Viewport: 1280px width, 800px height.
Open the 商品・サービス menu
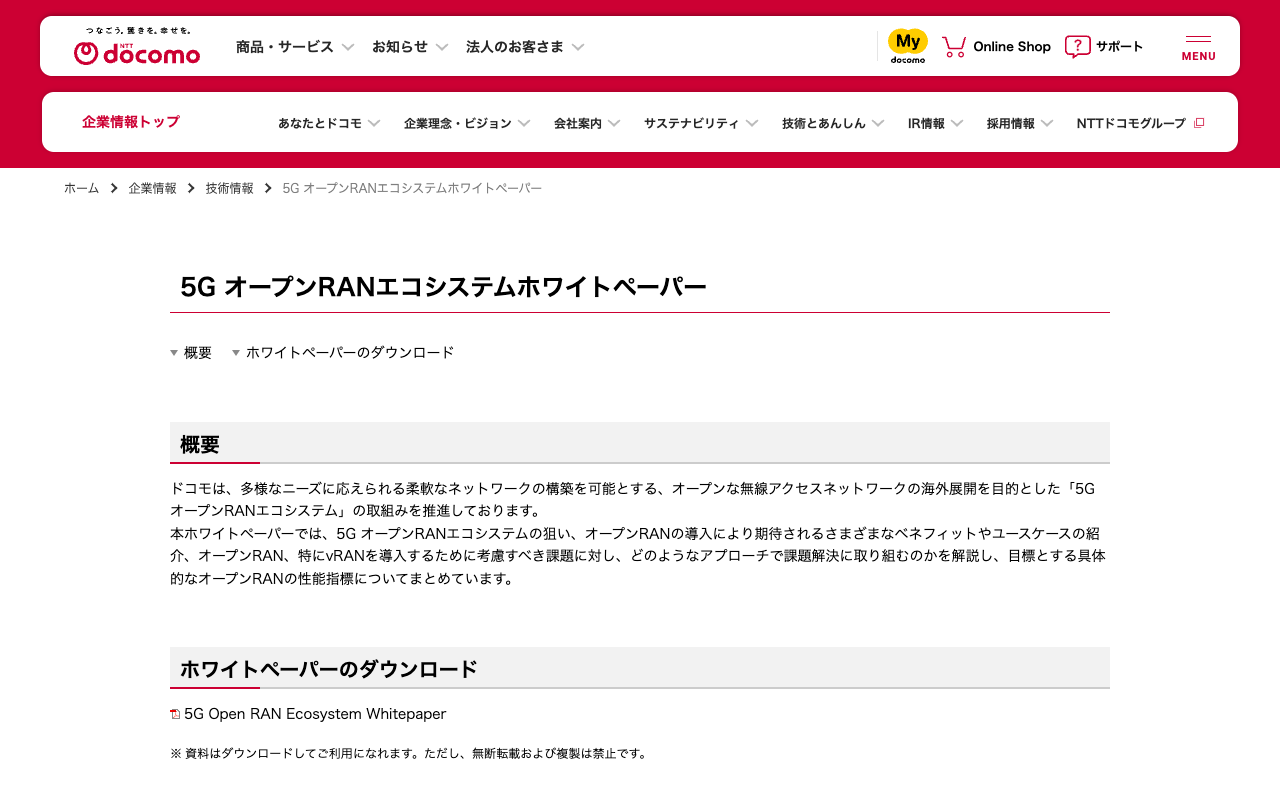[285, 47]
